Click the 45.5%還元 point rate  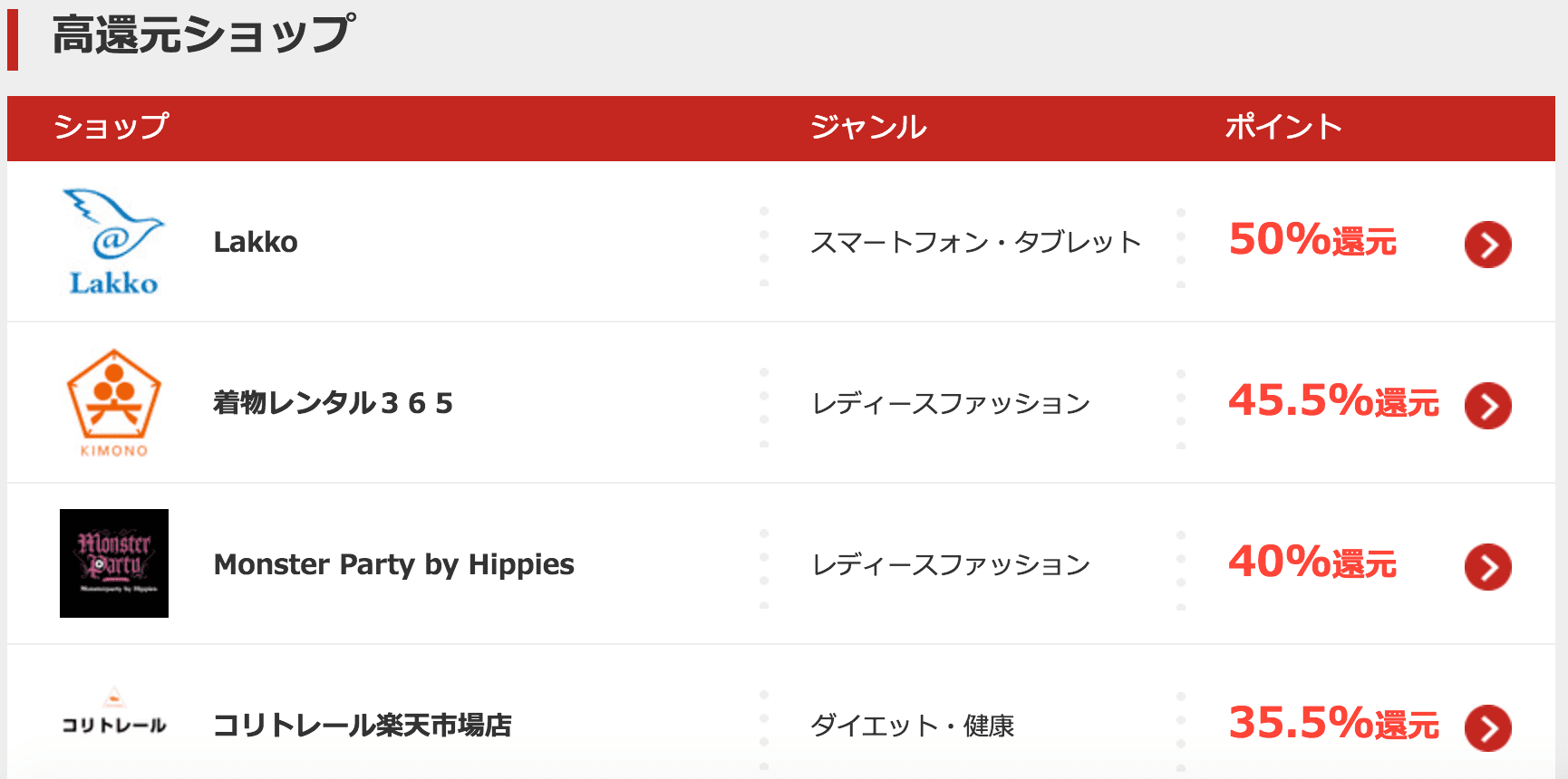(x=1333, y=401)
